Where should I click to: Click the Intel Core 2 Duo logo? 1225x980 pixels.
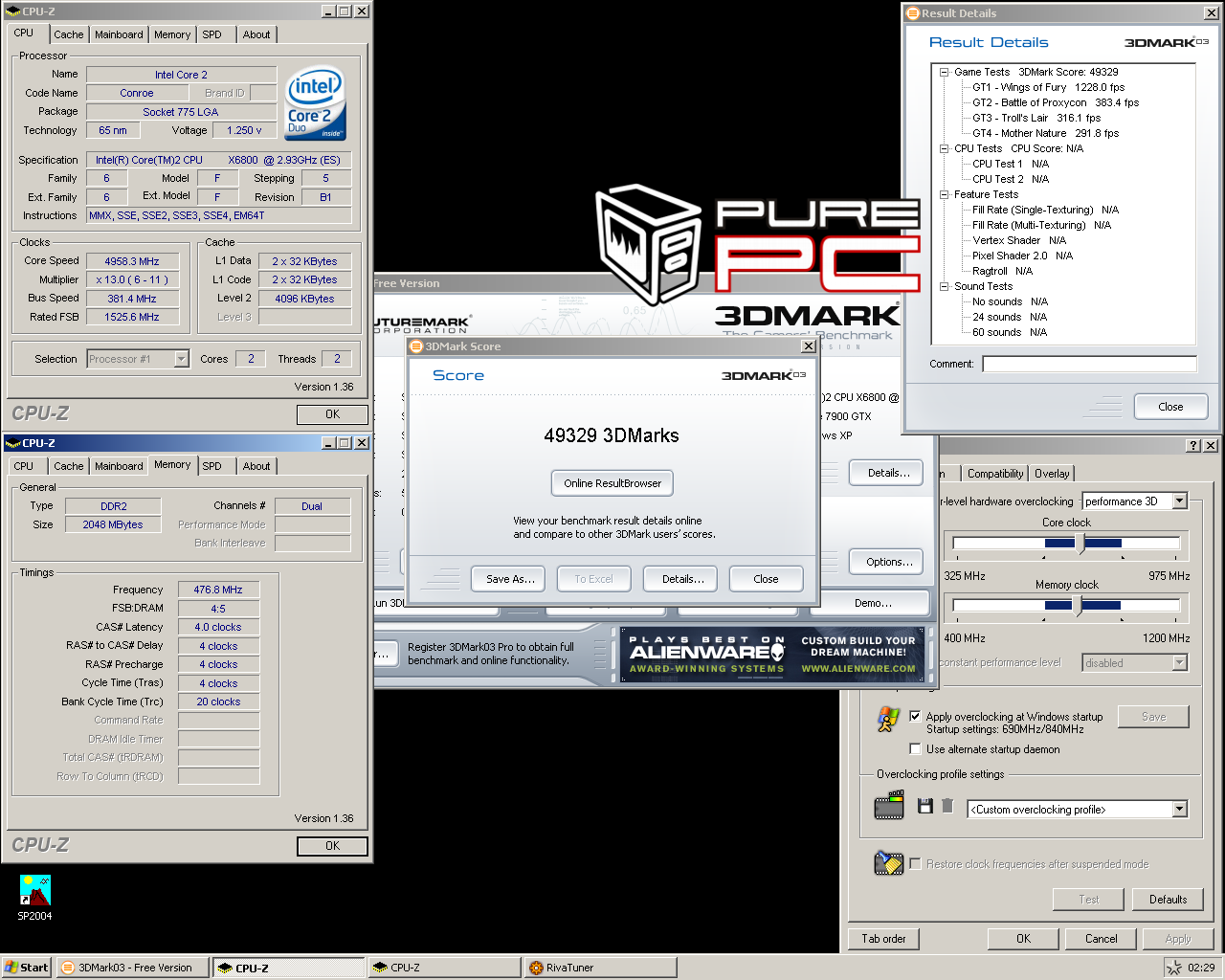point(316,102)
